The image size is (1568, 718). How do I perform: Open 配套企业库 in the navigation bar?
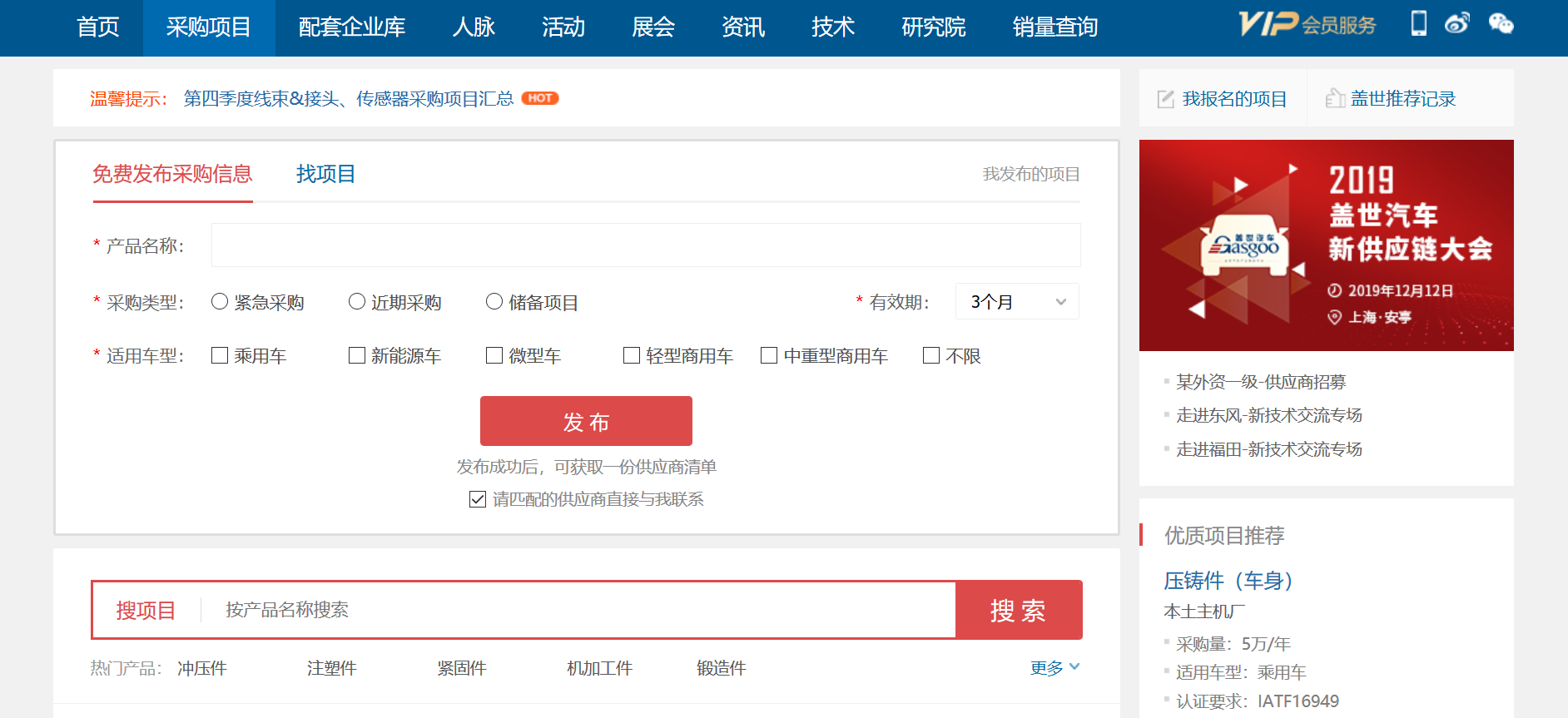coord(352,27)
